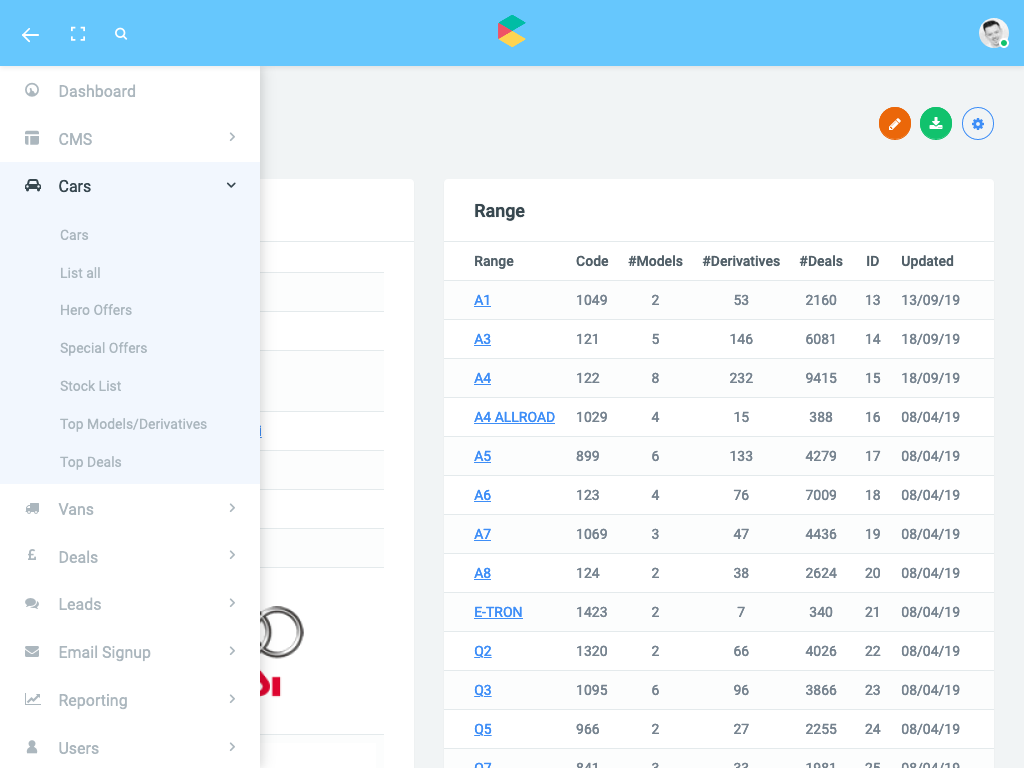Click the user avatar in the top right
Viewport: 1024px width, 768px height.
pos(993,33)
